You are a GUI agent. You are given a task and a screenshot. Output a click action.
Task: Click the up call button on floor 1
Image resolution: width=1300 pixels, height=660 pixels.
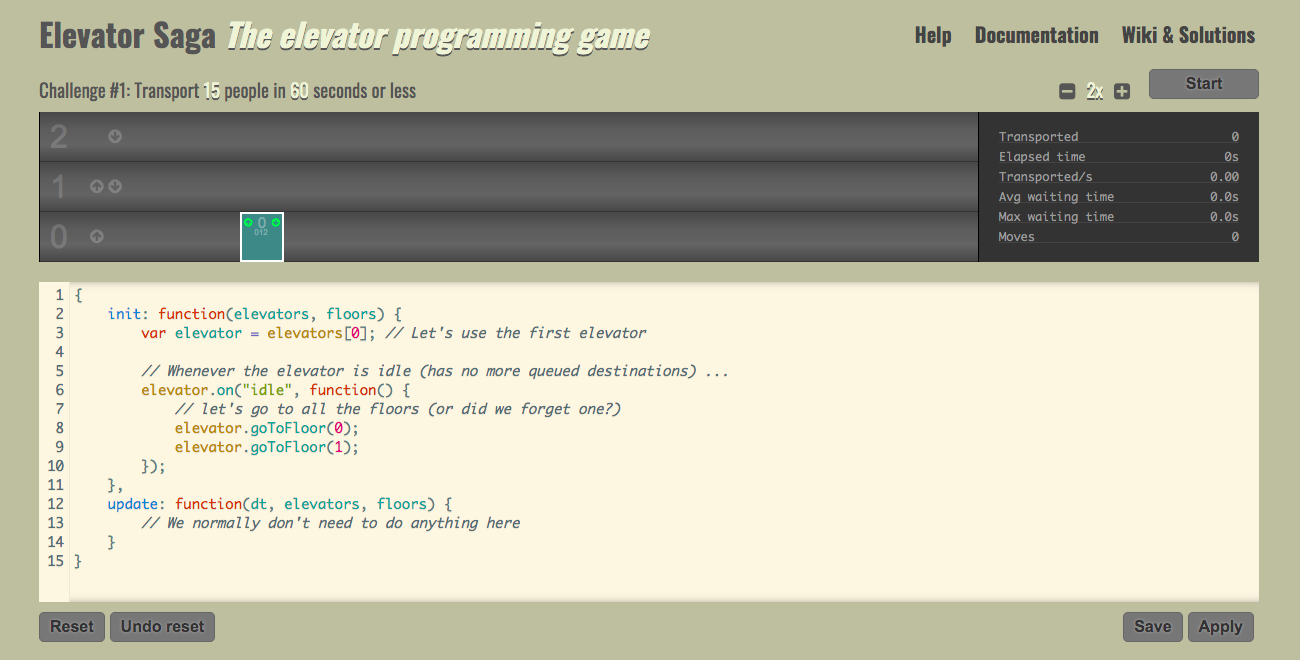point(97,186)
